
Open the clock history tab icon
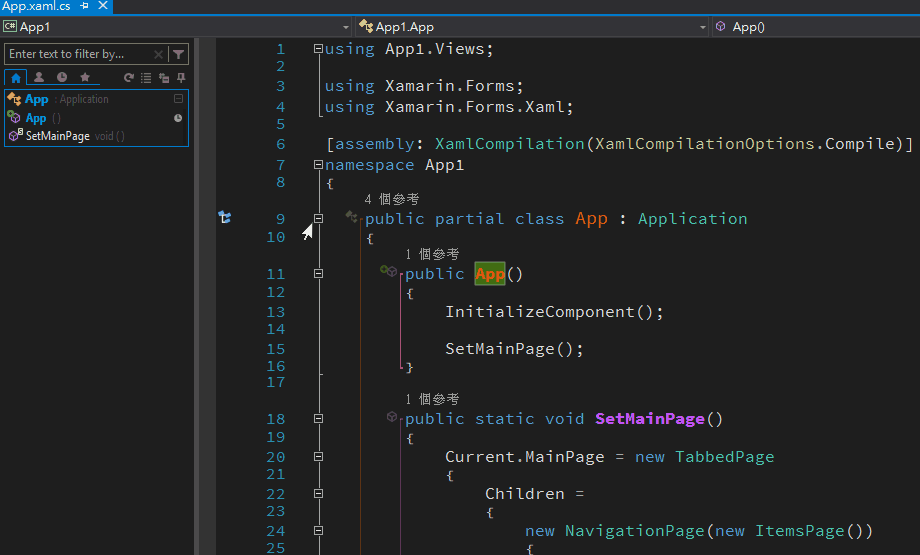tap(62, 77)
